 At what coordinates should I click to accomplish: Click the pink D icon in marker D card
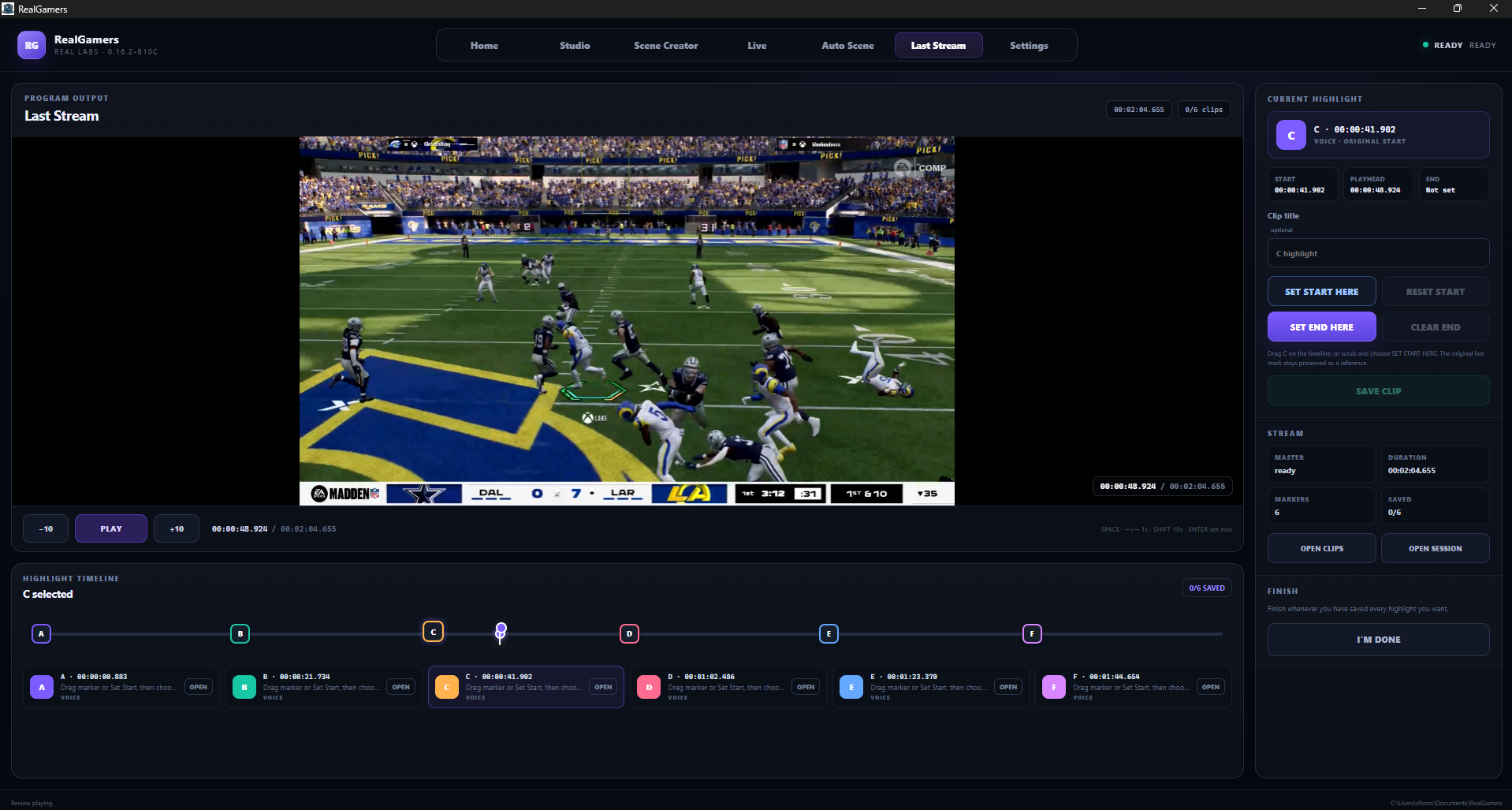pyautogui.click(x=649, y=687)
